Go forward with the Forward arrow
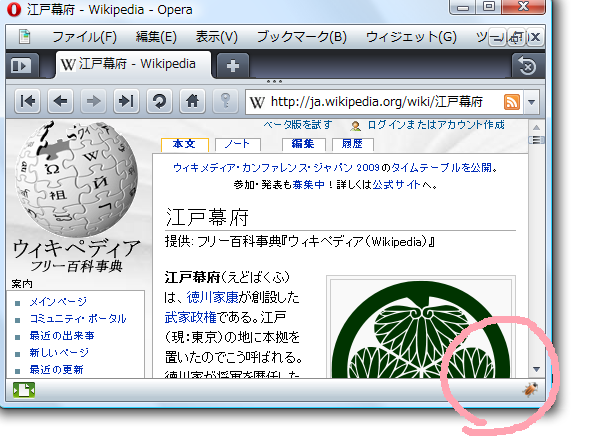Image resolution: width=592 pixels, height=448 pixels. [93, 101]
